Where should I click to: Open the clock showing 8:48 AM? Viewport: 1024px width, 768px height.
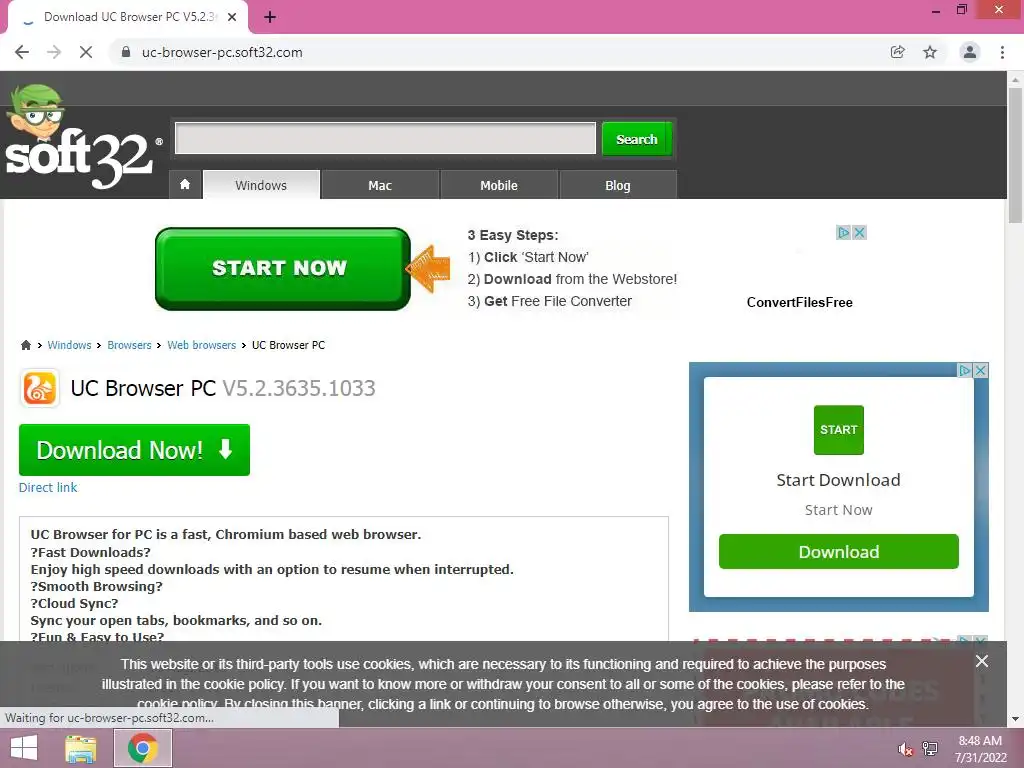[x=980, y=749]
